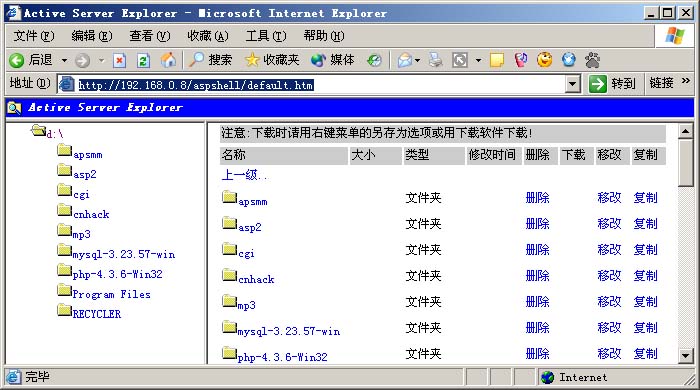Click the blue globe messenger icon
Viewport: 700px width, 390px height.
tap(569, 60)
